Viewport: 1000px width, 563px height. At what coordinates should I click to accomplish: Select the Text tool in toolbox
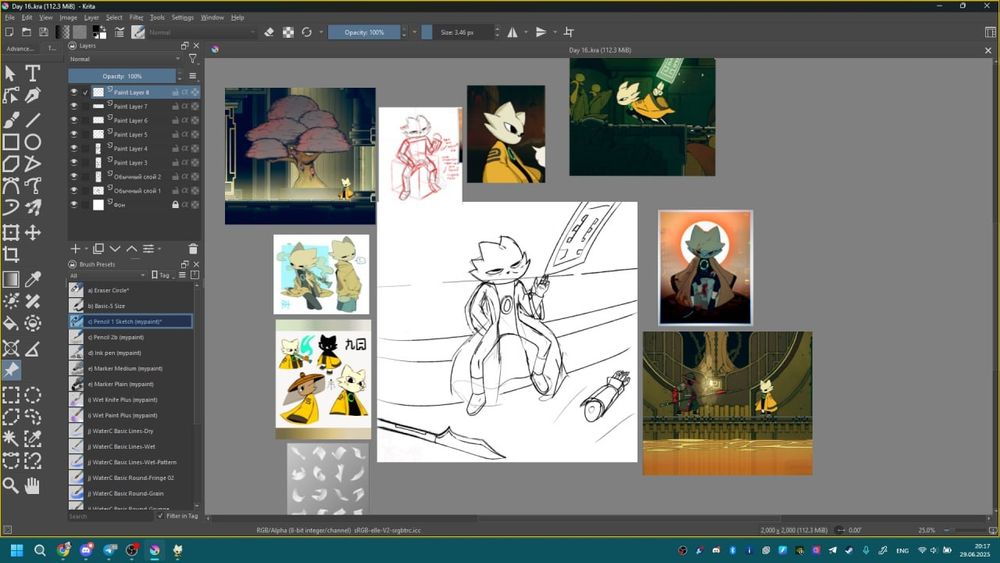33,73
